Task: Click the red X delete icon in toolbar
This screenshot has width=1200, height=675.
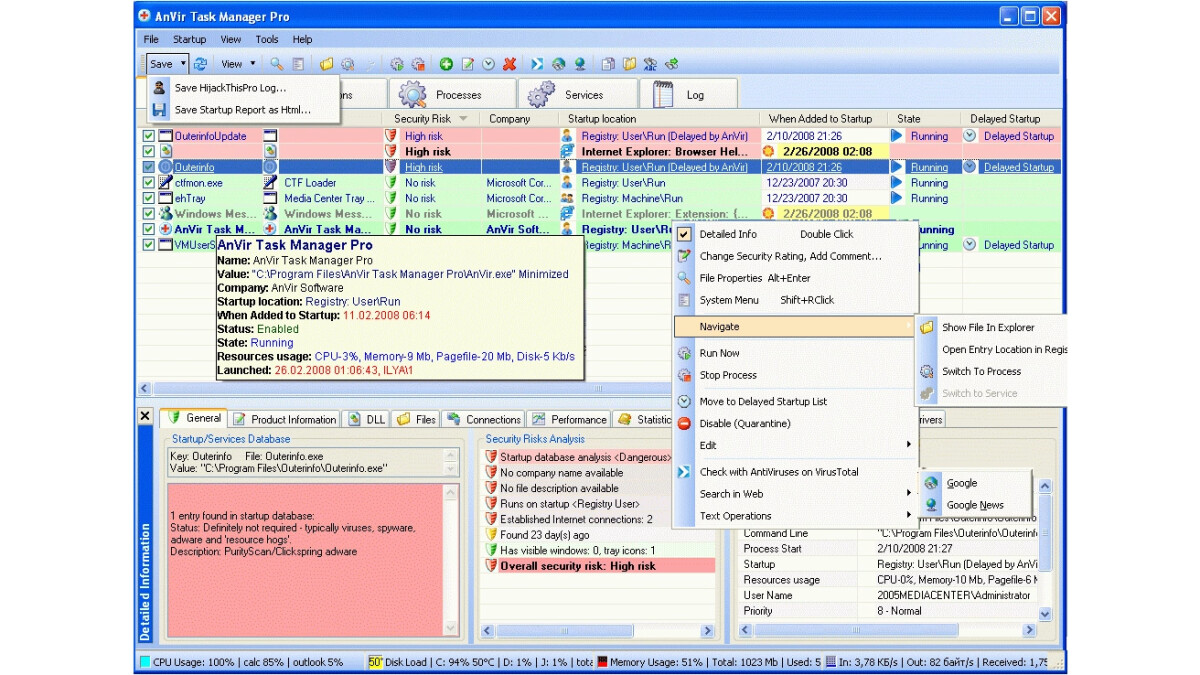Action: 509,64
